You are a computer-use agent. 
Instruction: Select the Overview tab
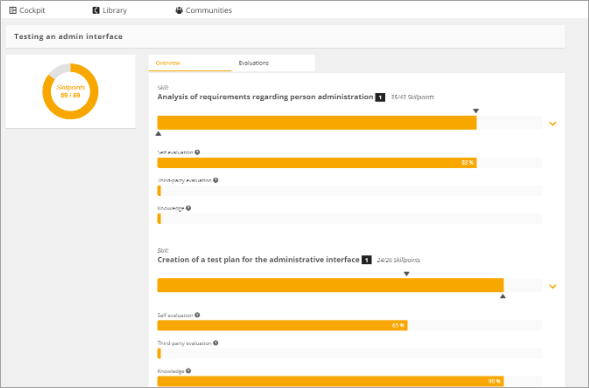click(190, 63)
